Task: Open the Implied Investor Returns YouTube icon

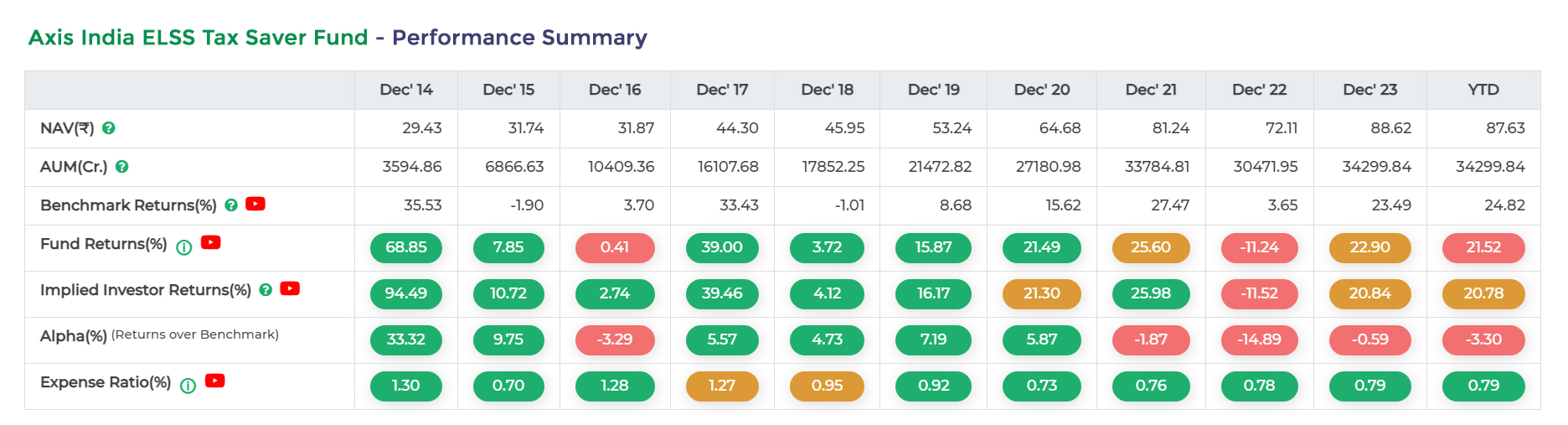Action: point(290,288)
